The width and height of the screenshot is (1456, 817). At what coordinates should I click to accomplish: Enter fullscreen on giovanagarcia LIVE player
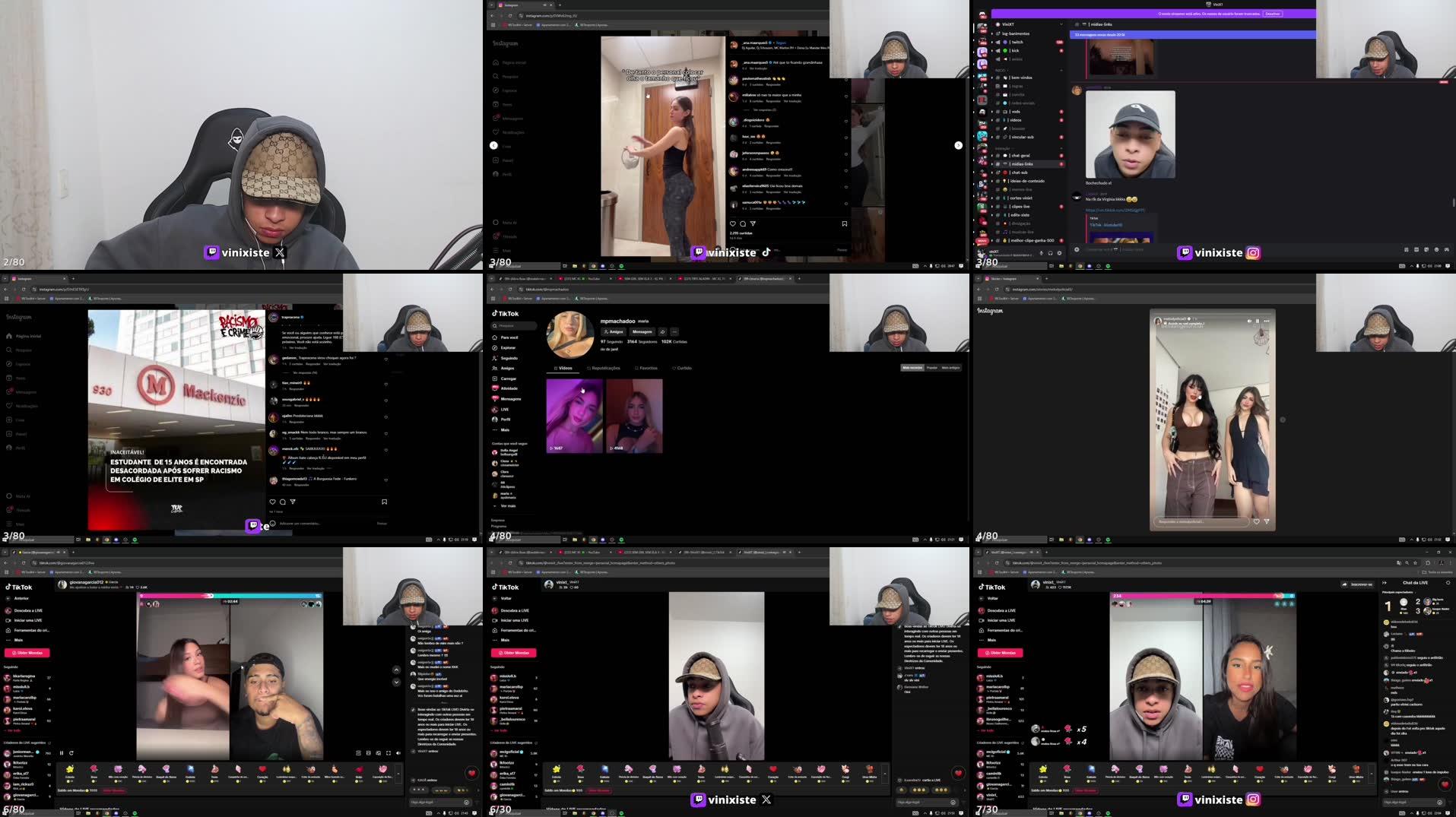coord(388,753)
